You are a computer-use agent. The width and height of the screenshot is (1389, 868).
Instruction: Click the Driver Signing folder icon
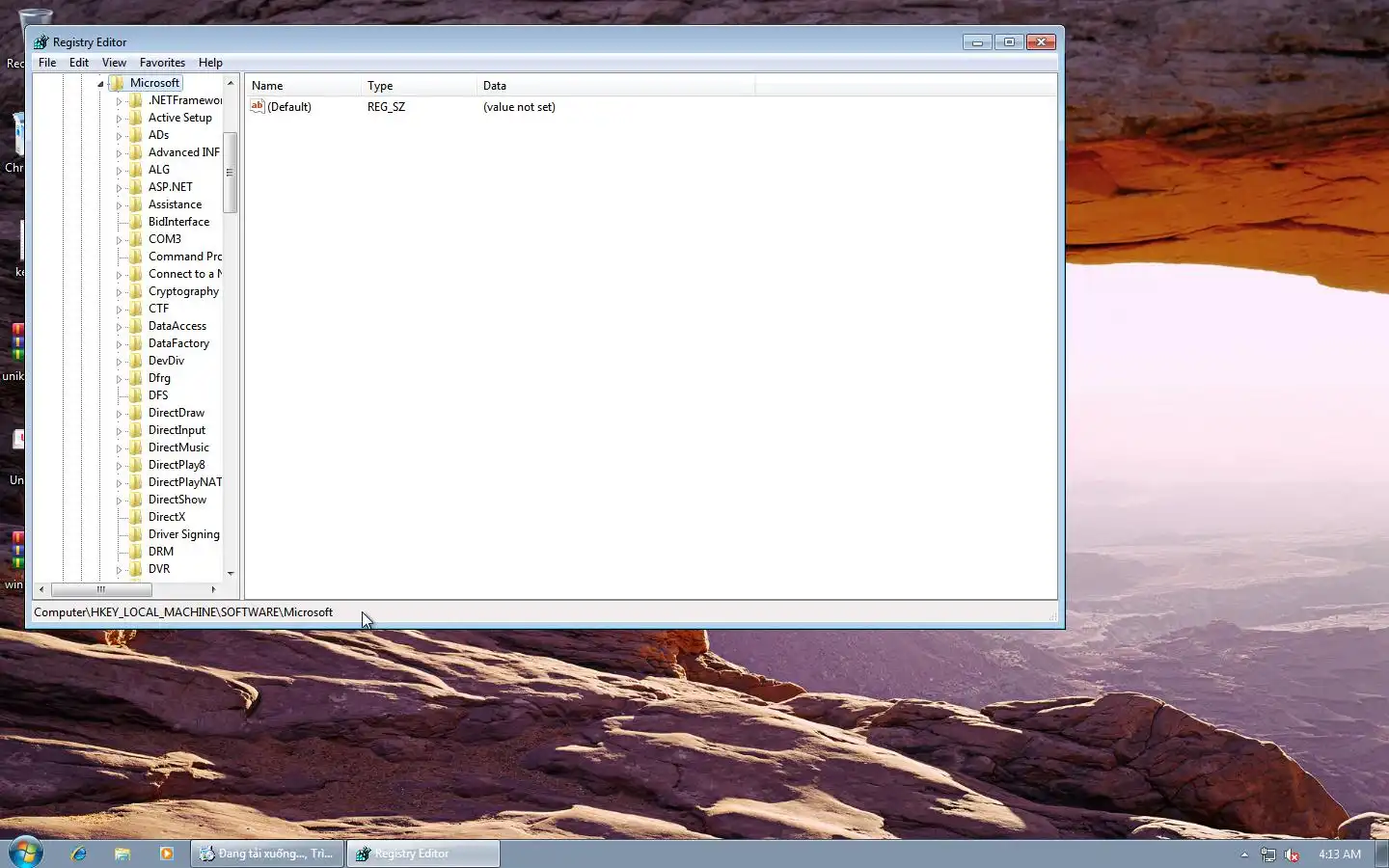tap(136, 534)
